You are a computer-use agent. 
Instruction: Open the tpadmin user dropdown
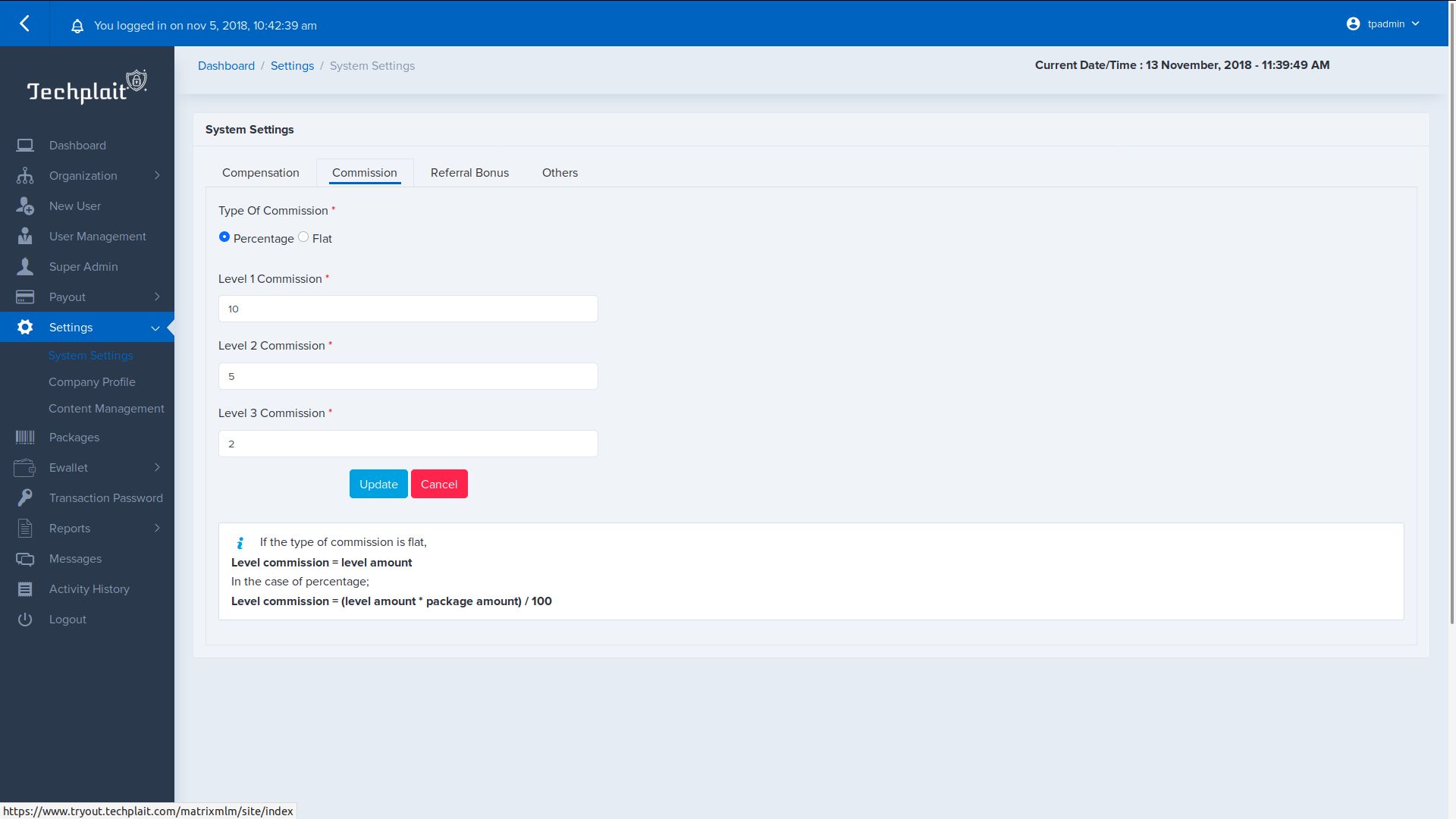pos(1384,24)
